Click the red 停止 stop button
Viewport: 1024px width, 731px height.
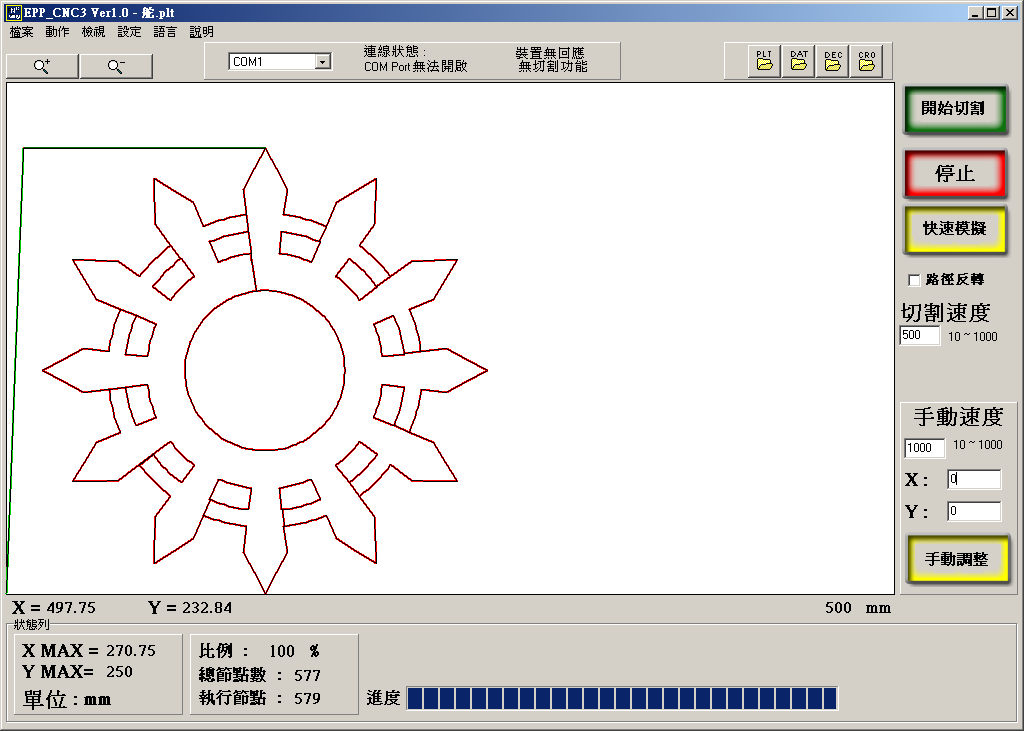tap(955, 174)
